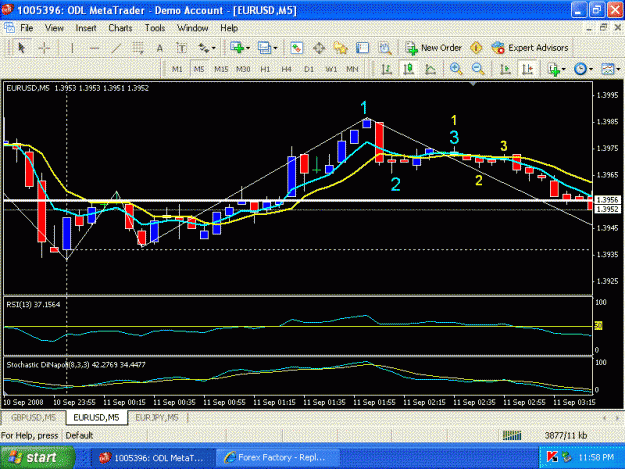Open the periods clock dropdown
625x469 pixels.
(583, 69)
